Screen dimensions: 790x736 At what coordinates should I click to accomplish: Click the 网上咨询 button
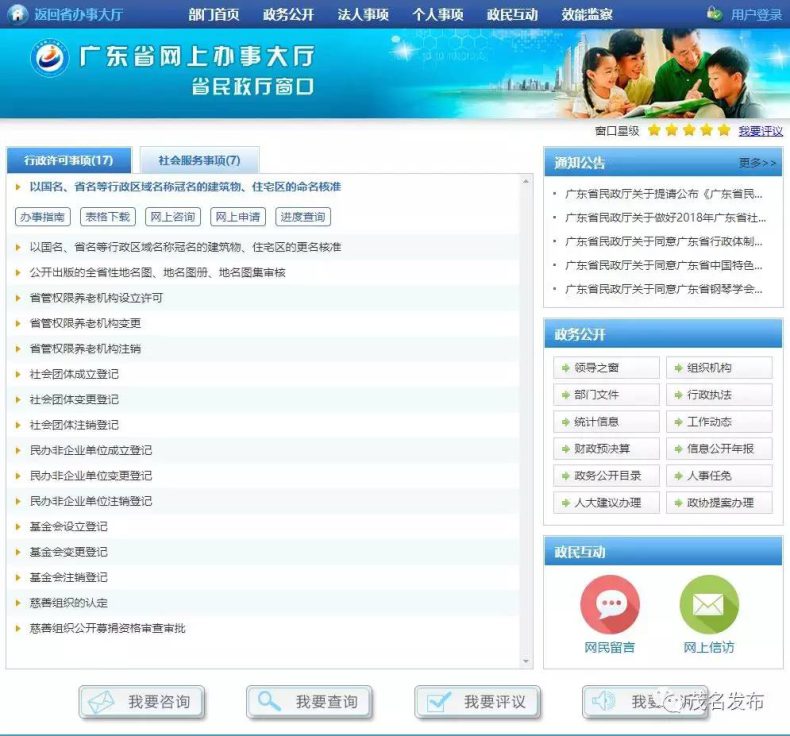click(x=173, y=217)
